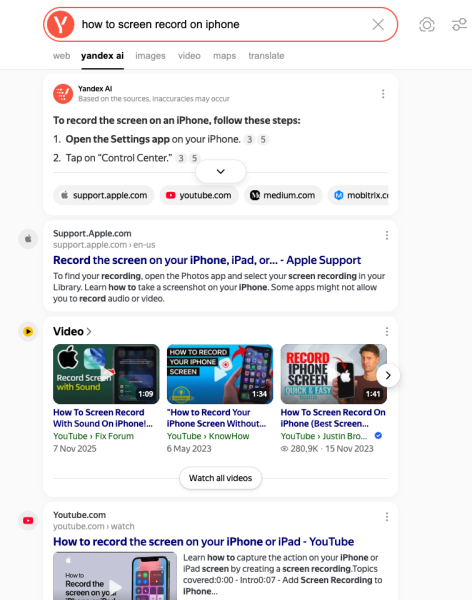Click 'Open the Settings app' step text
The width and height of the screenshot is (472, 600).
point(118,139)
